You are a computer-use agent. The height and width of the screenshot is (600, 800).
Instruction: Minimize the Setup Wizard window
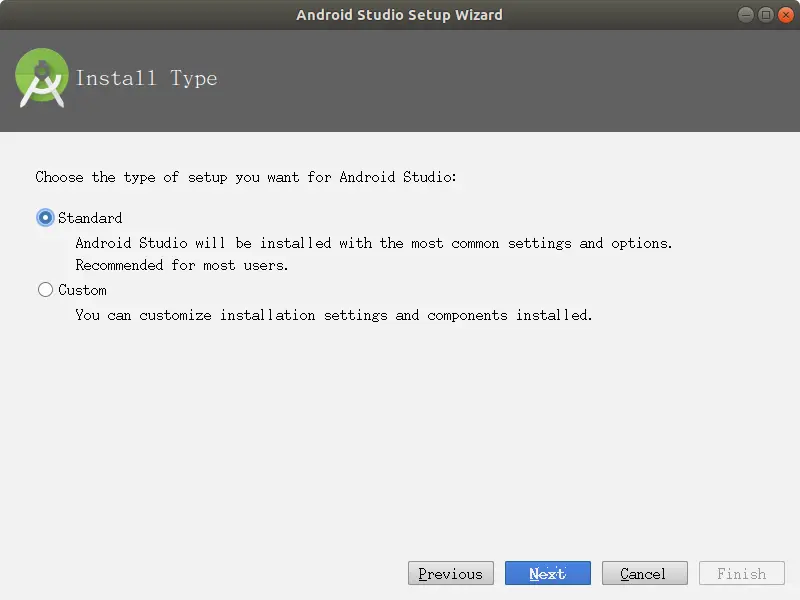coord(745,15)
